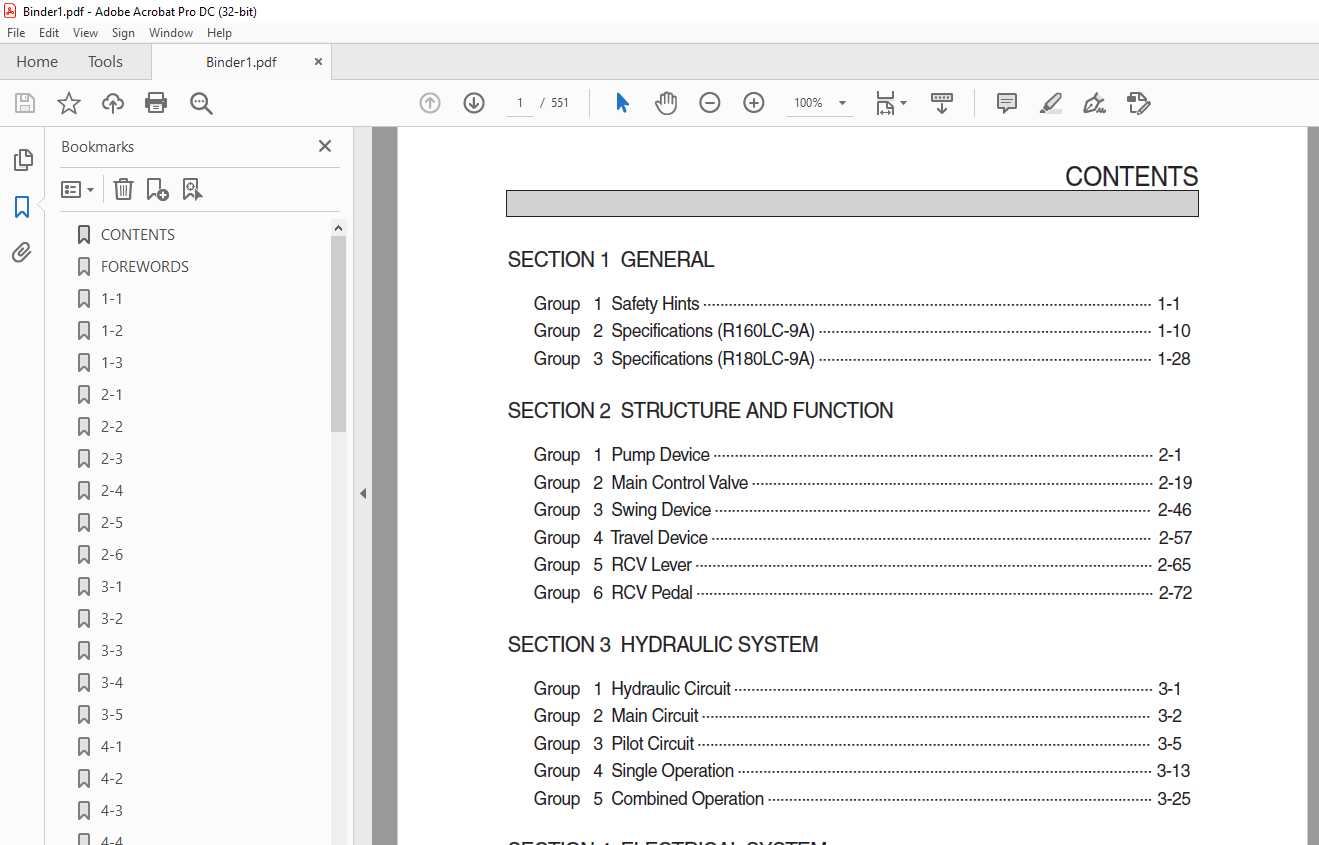Select the arrow Selection tool
The height and width of the screenshot is (845, 1319).
click(622, 103)
